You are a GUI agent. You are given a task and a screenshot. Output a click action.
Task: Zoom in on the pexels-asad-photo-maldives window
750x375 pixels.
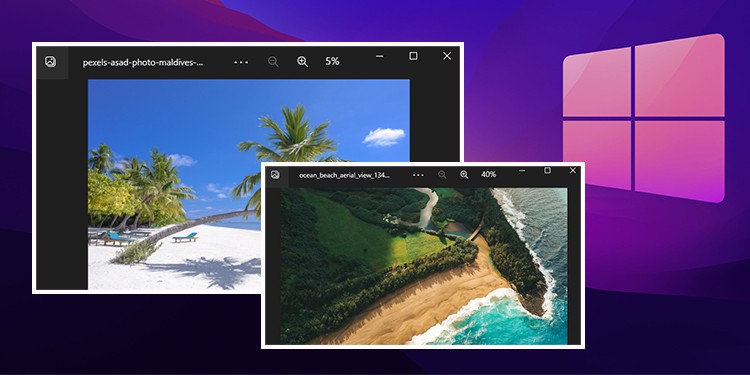point(302,62)
